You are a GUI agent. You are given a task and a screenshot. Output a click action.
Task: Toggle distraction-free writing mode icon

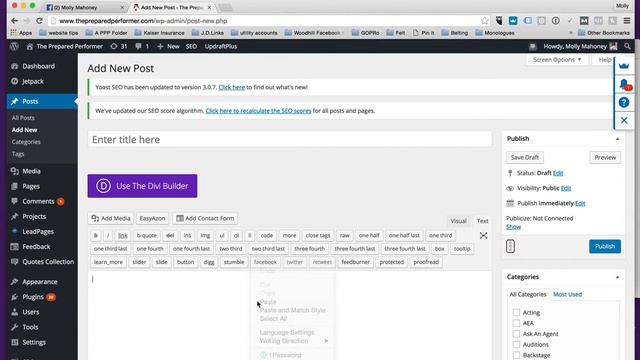click(x=483, y=236)
